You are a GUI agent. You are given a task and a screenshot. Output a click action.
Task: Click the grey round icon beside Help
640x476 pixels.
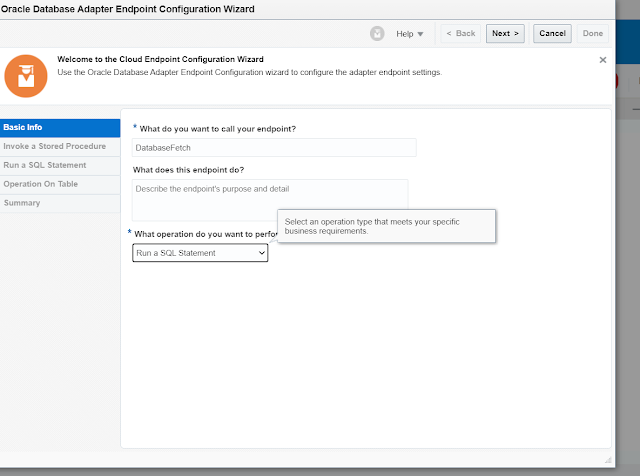point(377,33)
